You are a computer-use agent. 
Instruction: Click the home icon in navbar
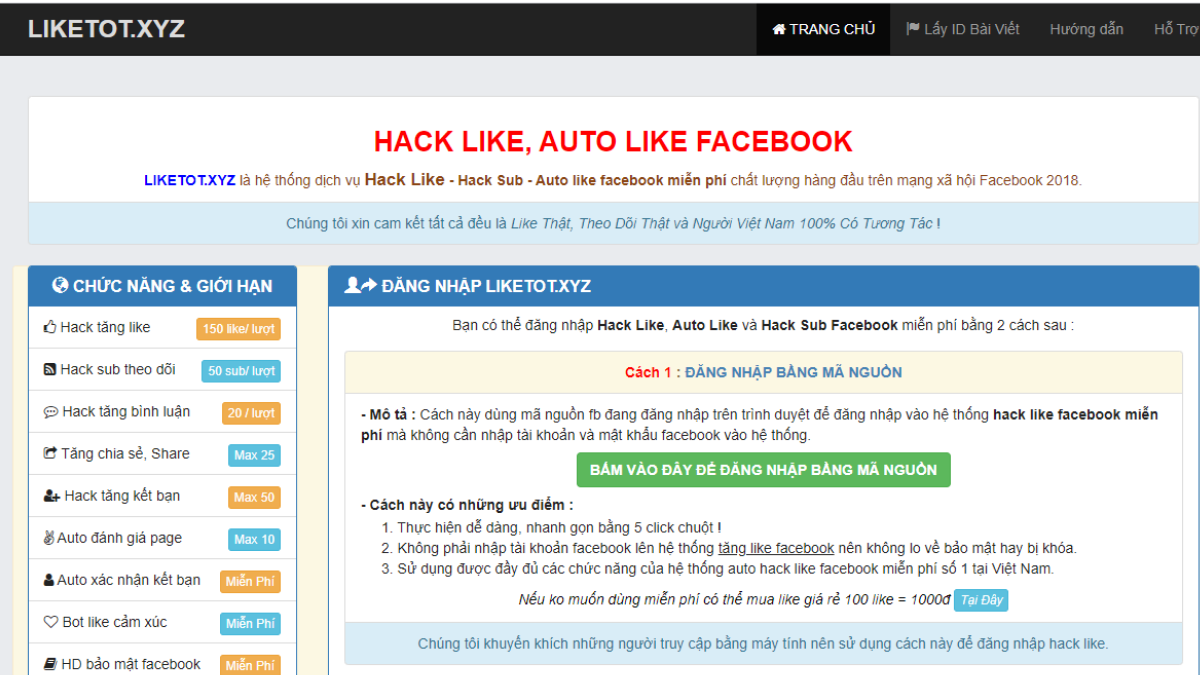coord(779,29)
